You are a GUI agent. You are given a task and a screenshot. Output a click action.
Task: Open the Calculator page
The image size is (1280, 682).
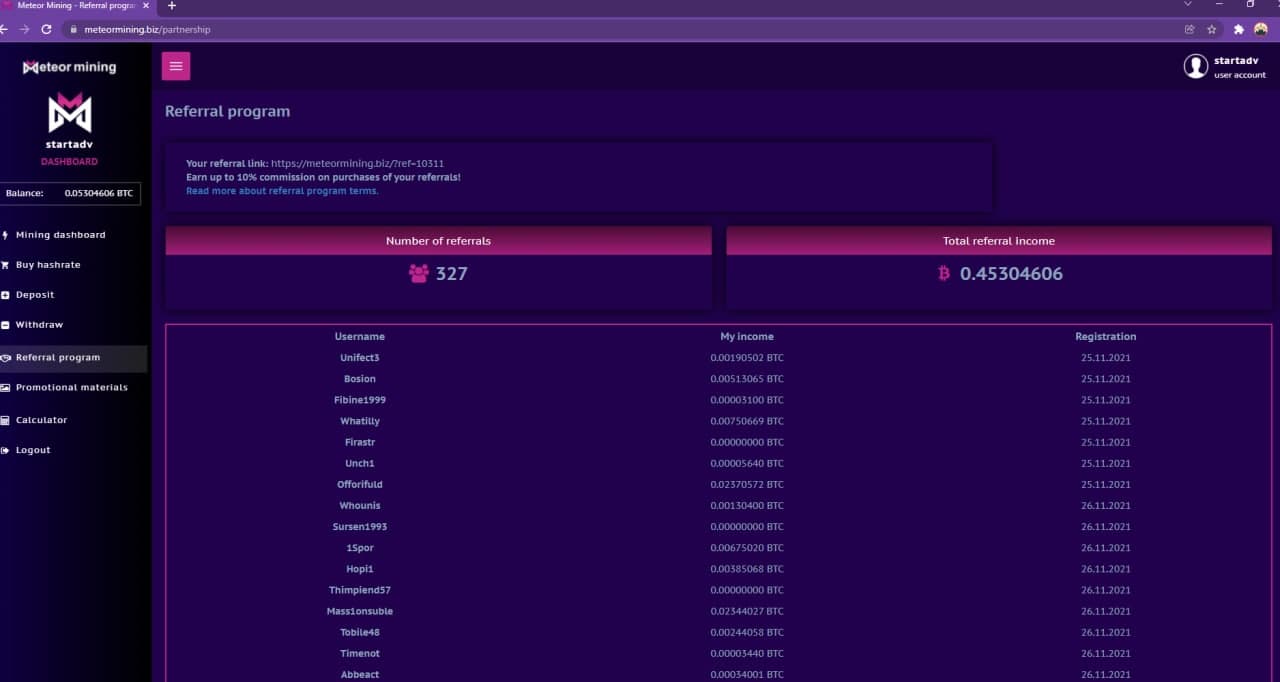41,420
